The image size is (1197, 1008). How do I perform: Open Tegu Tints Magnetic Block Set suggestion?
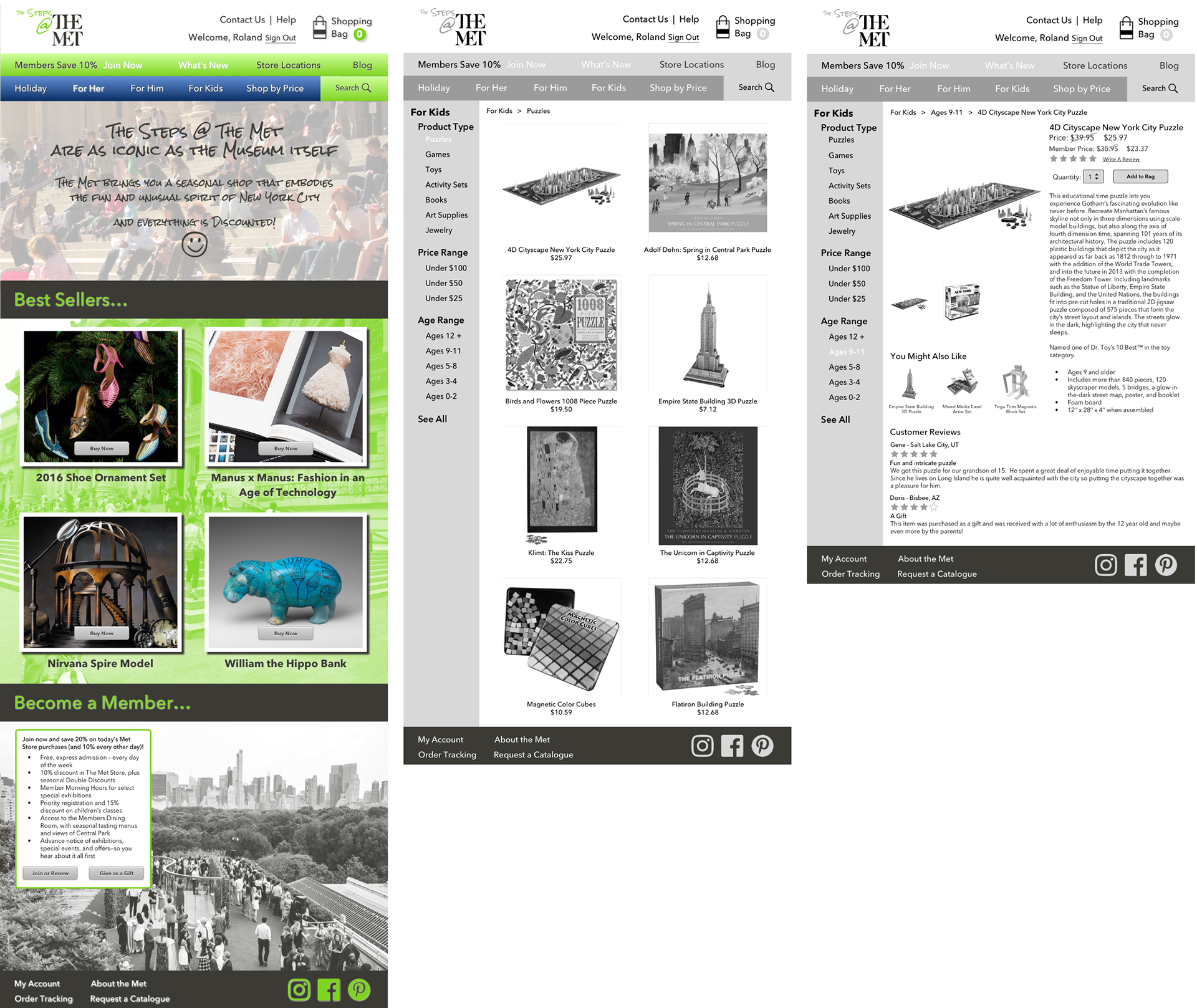click(1015, 383)
